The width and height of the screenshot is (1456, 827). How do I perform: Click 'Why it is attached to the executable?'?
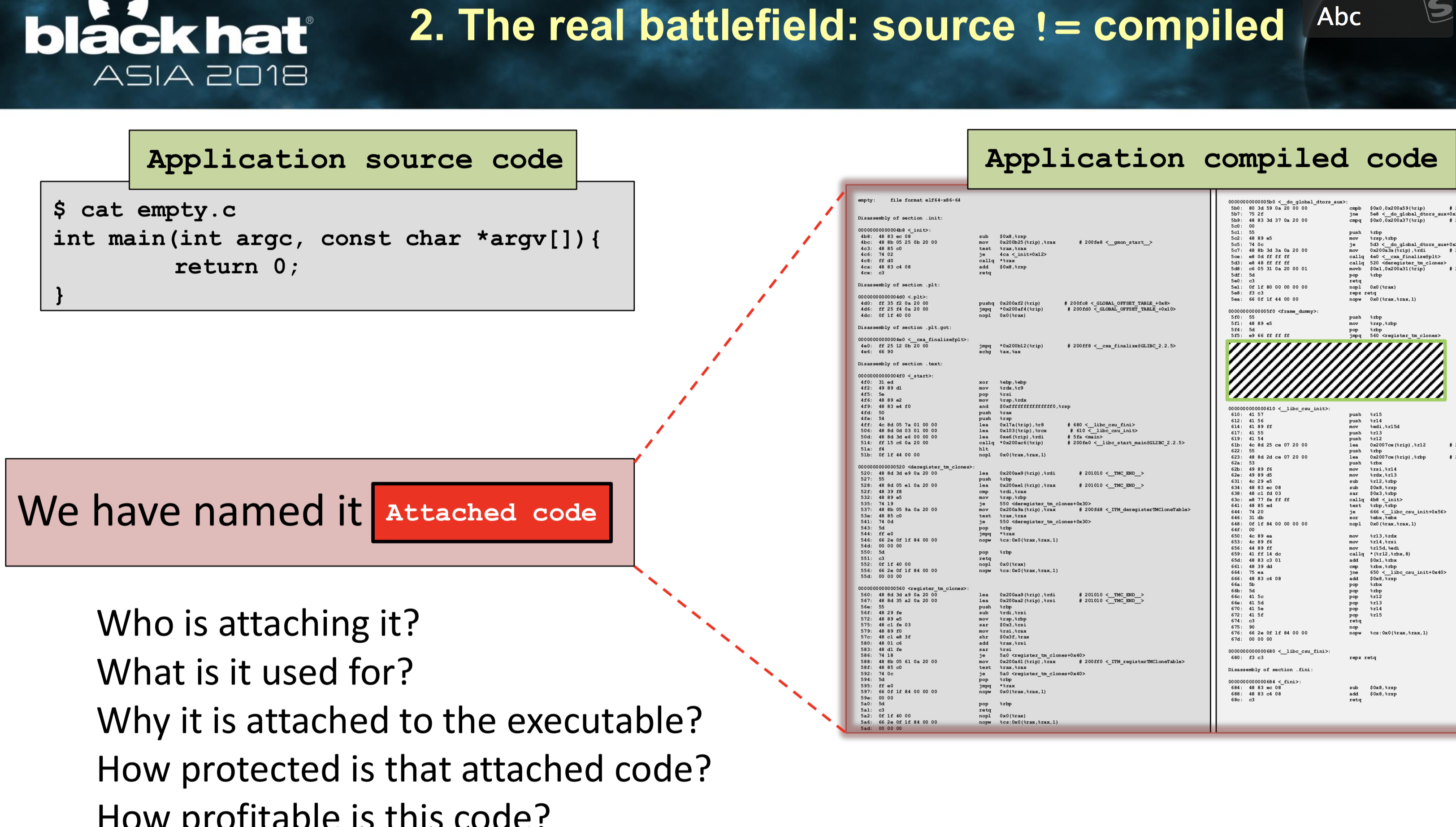point(399,720)
